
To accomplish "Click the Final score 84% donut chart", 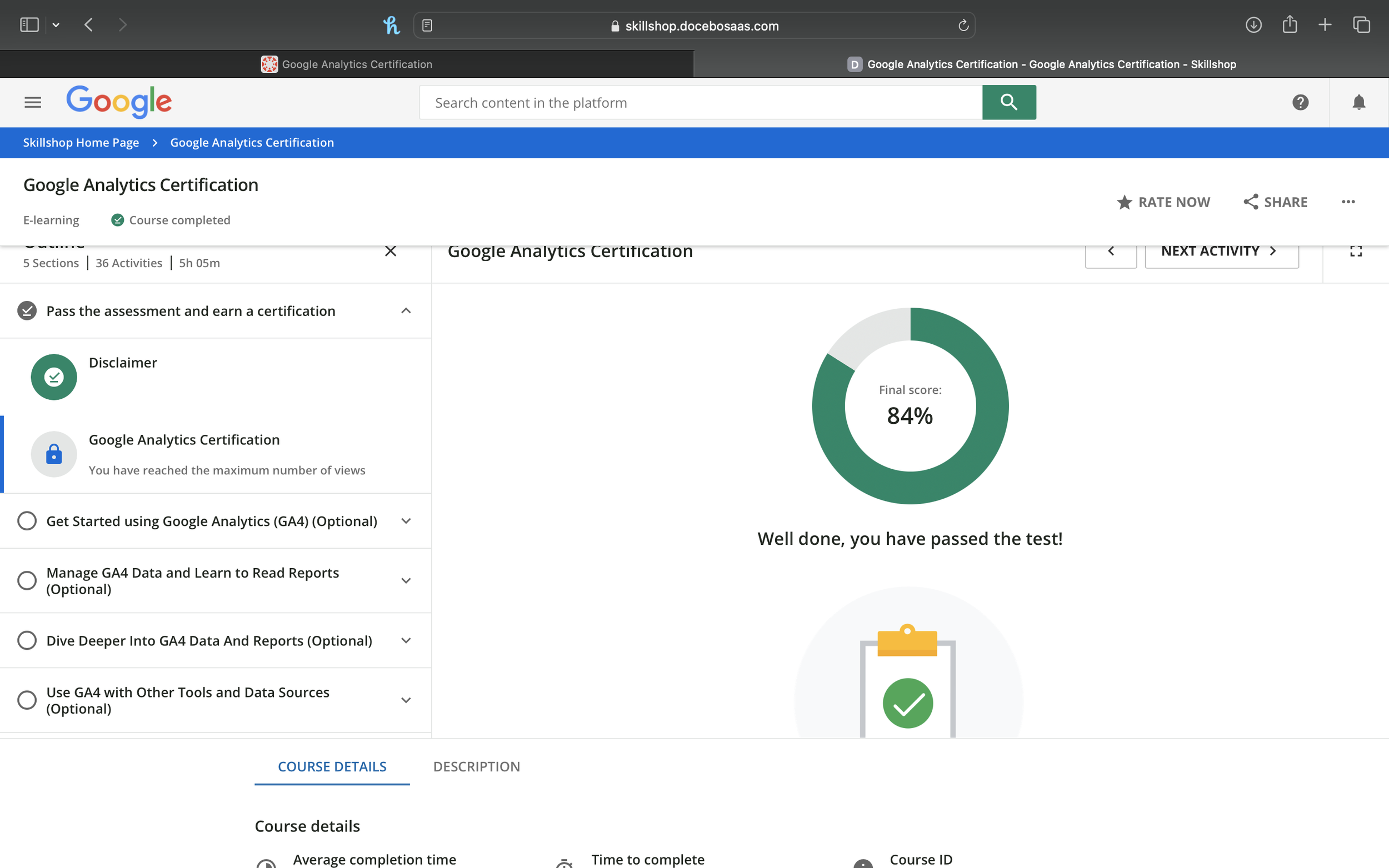I will pos(910,406).
